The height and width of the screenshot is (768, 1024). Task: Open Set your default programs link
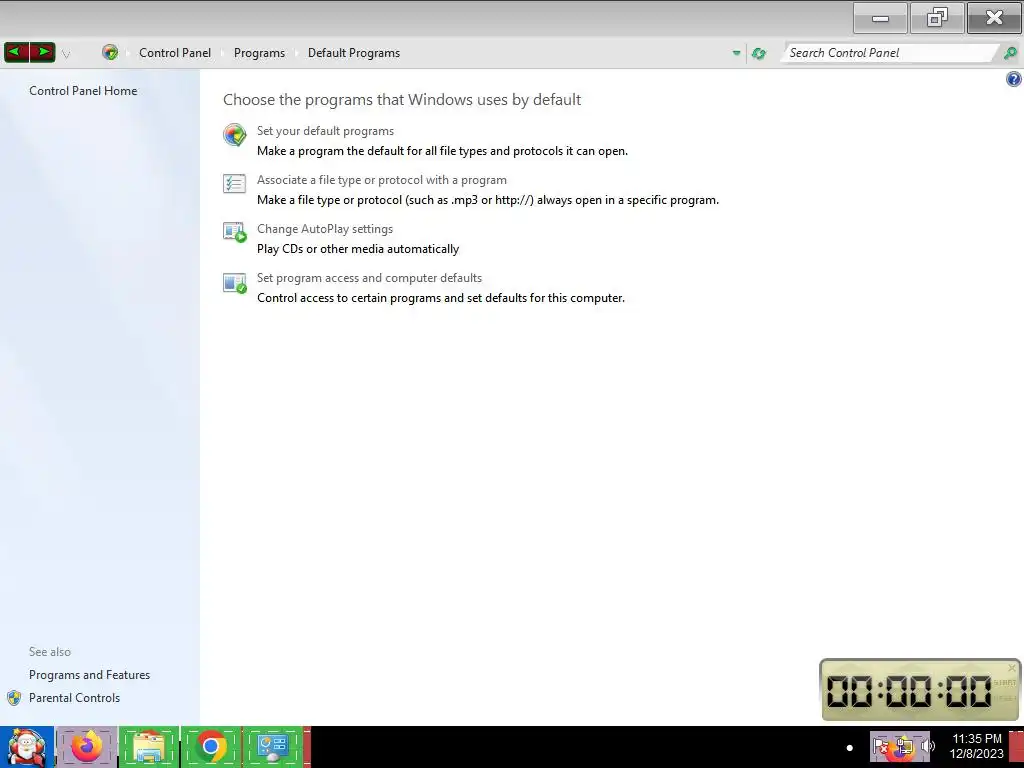(325, 131)
